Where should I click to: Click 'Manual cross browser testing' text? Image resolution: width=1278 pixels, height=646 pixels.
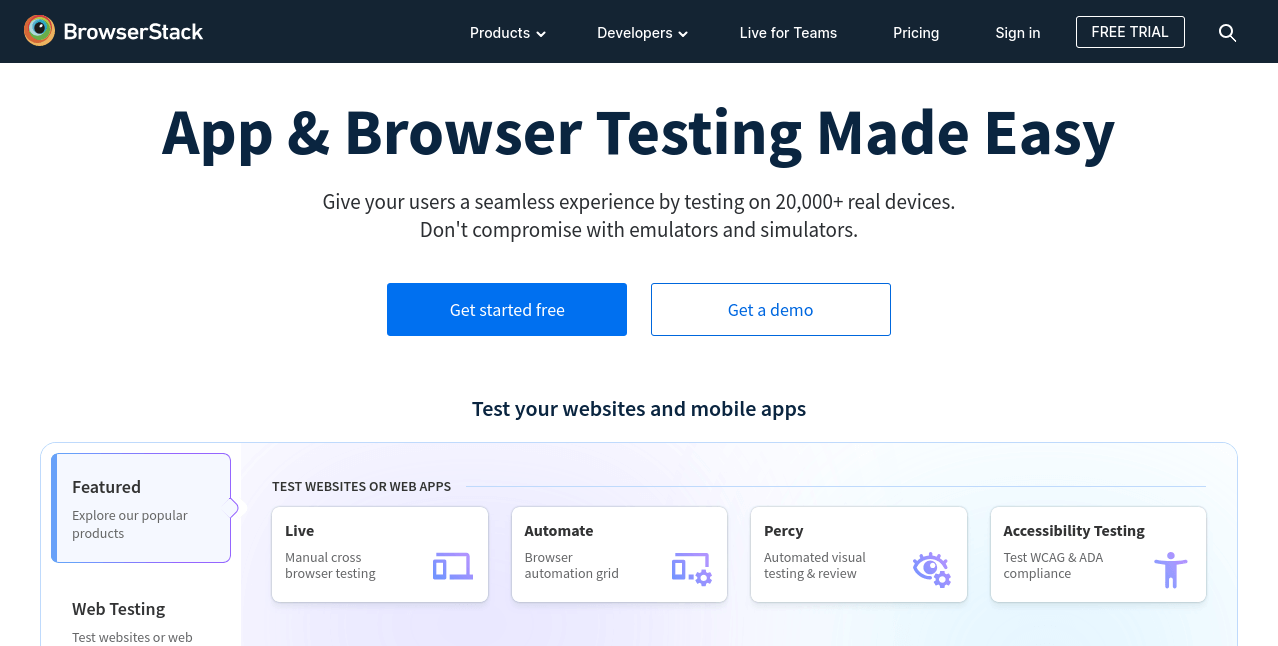click(330, 566)
